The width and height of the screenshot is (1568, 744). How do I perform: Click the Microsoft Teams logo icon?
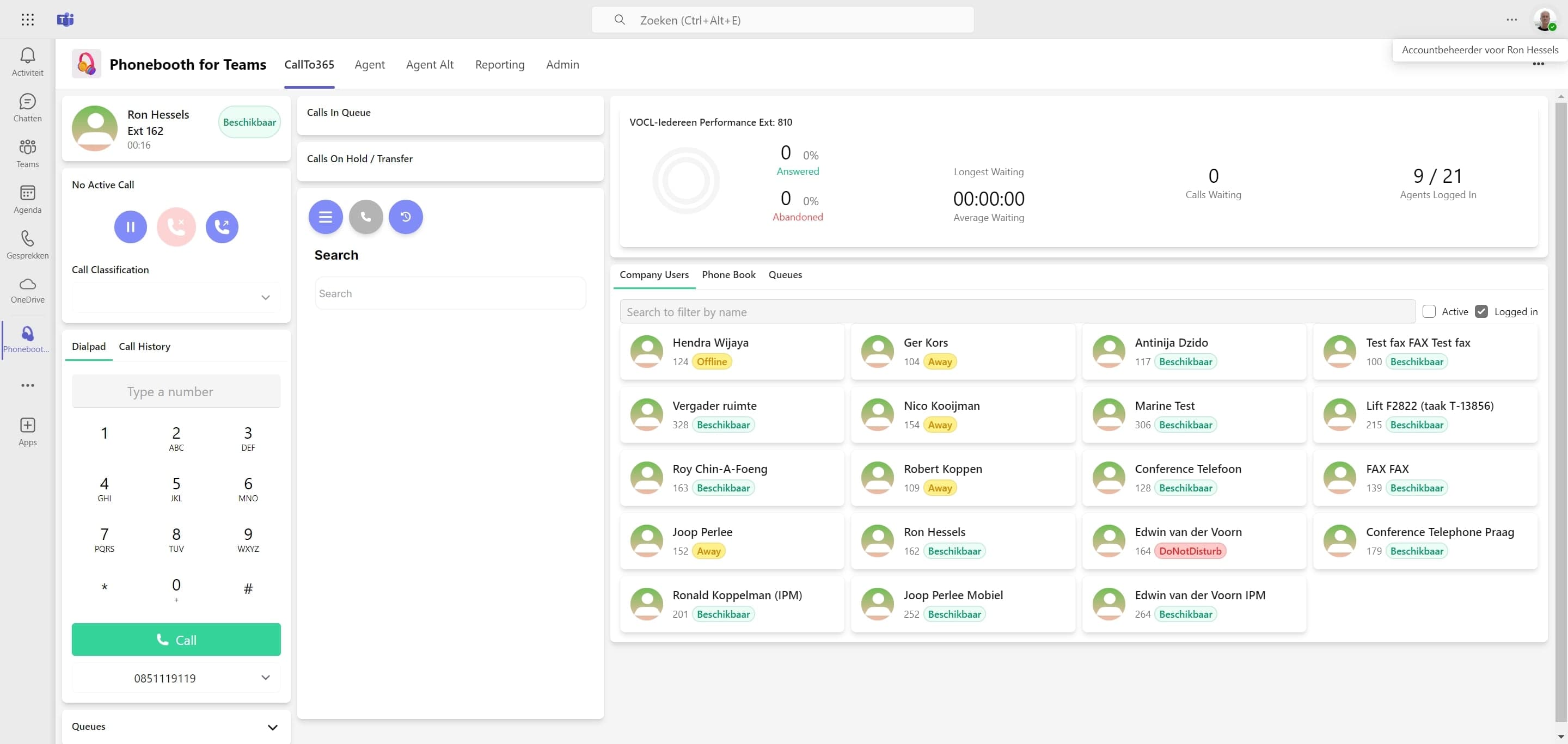click(x=65, y=20)
